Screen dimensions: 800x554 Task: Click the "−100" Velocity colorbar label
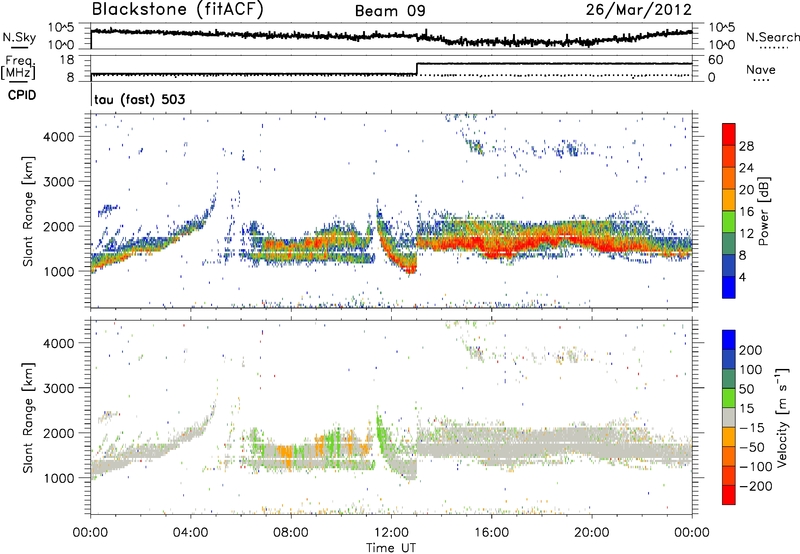(755, 467)
